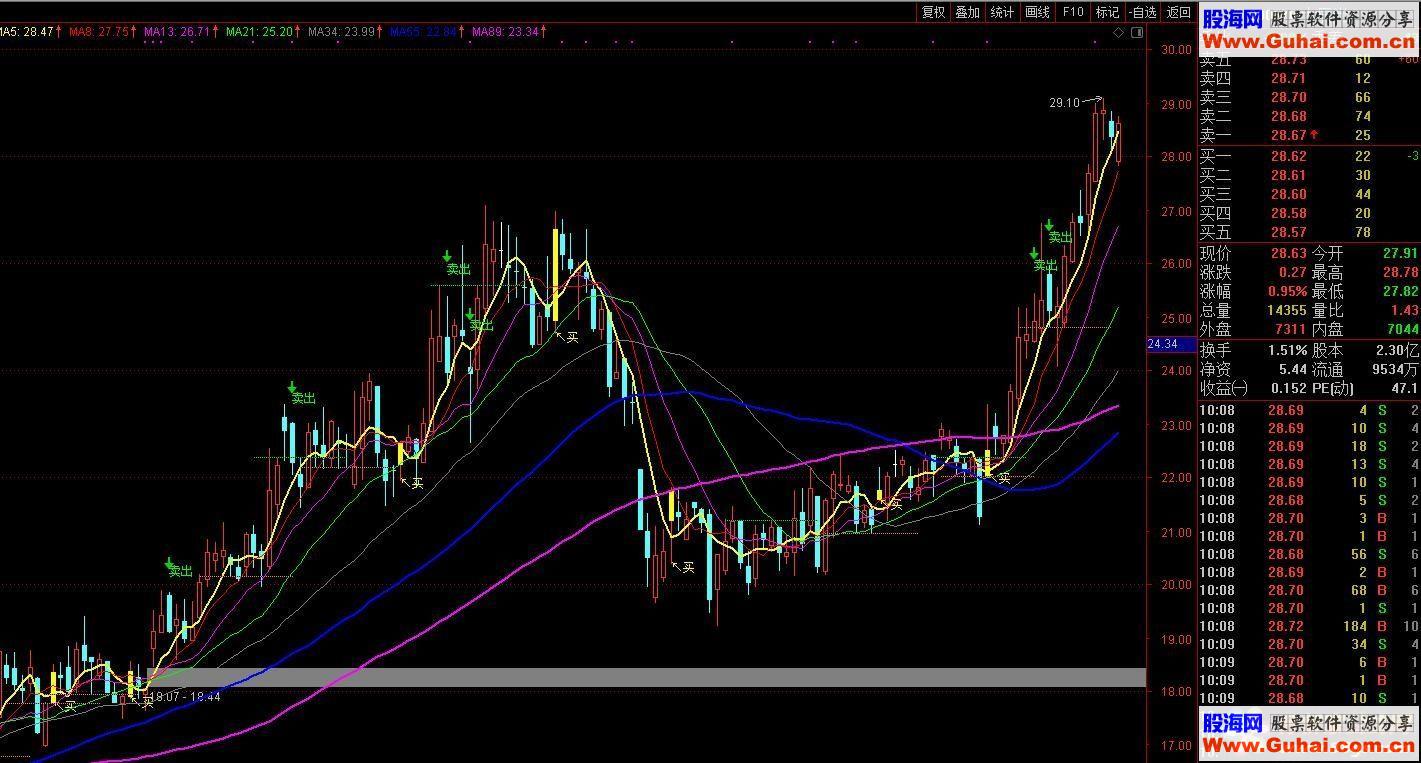
Task: Click the 量比 1.43 value
Action: (x=1405, y=311)
